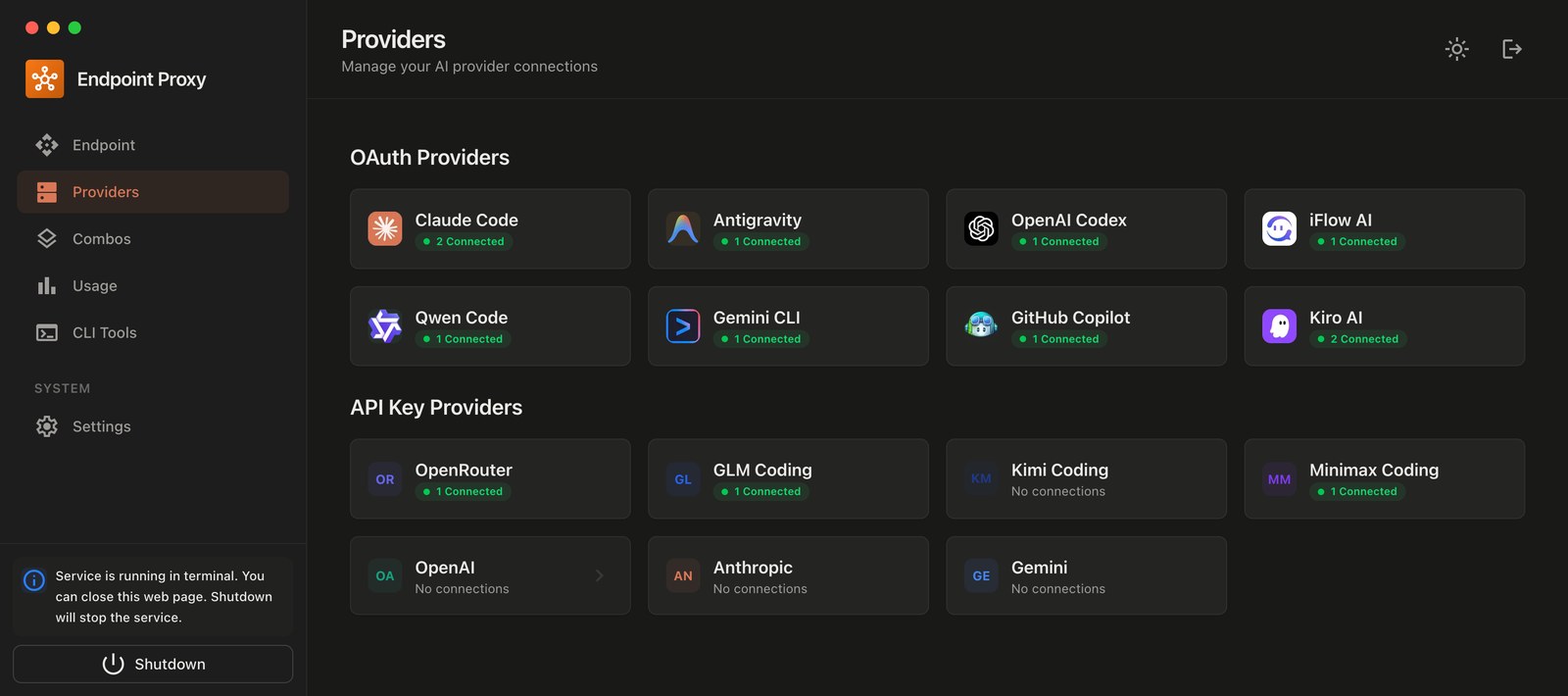The image size is (1568, 696).
Task: Click the macOS yellow minimize window button
Action: [x=53, y=27]
